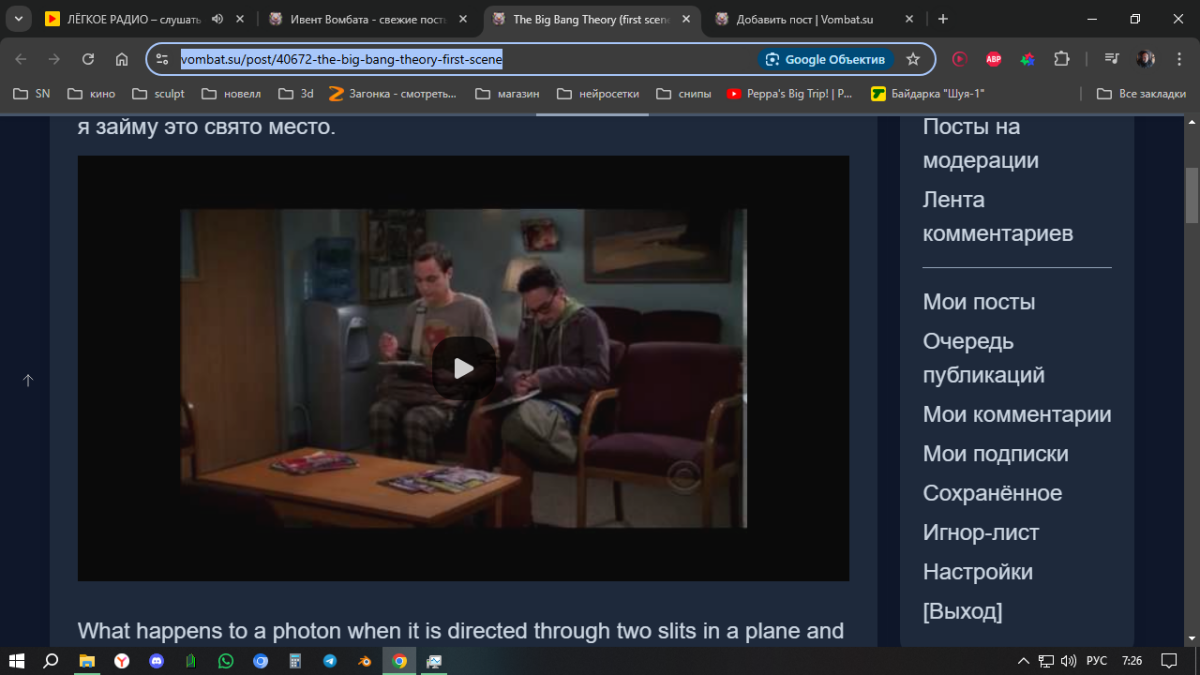Viewport: 1200px width, 675px height.
Task: Select The Big Bang Theory tab
Action: coord(590,19)
